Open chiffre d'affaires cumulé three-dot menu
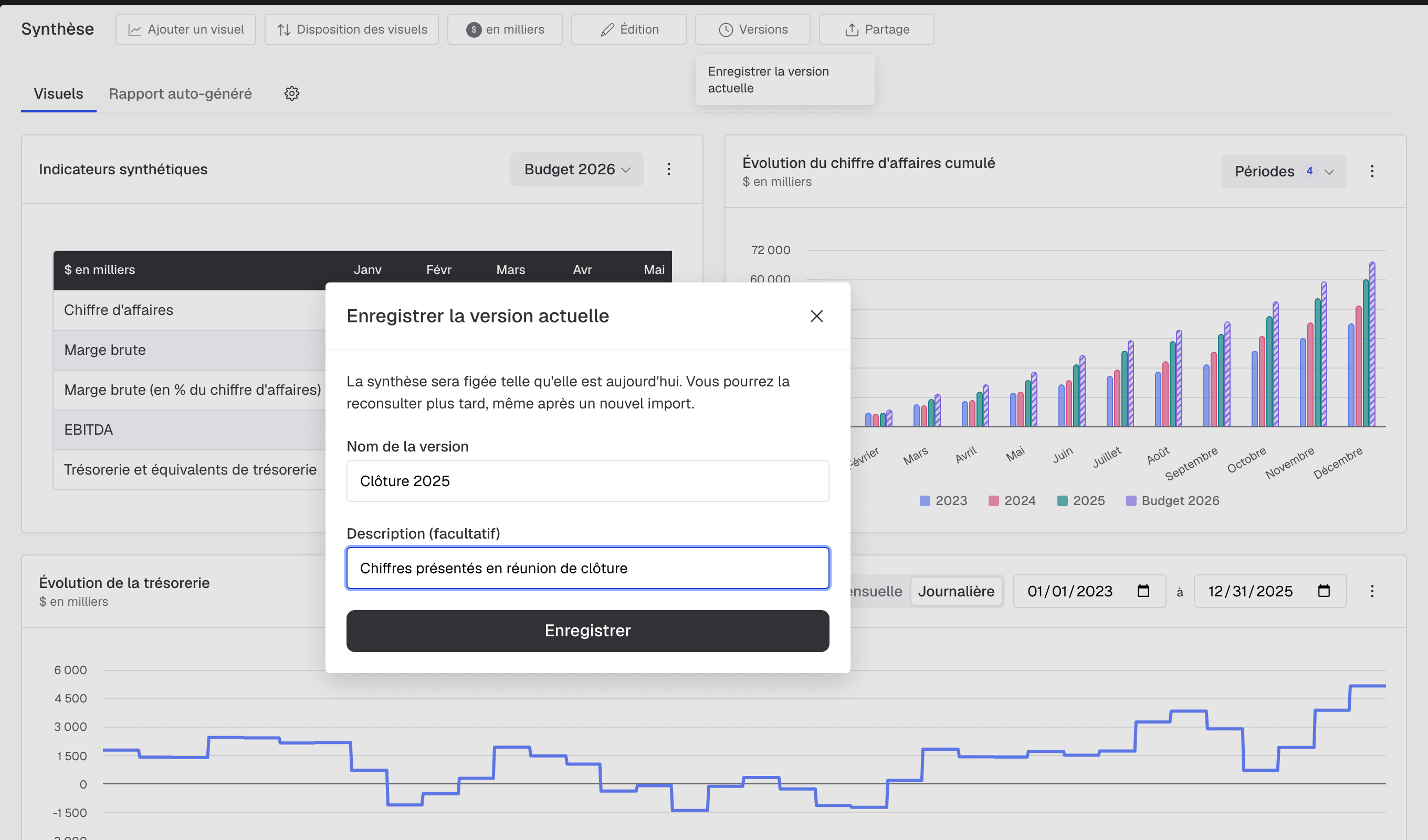The image size is (1428, 840). 1372,171
